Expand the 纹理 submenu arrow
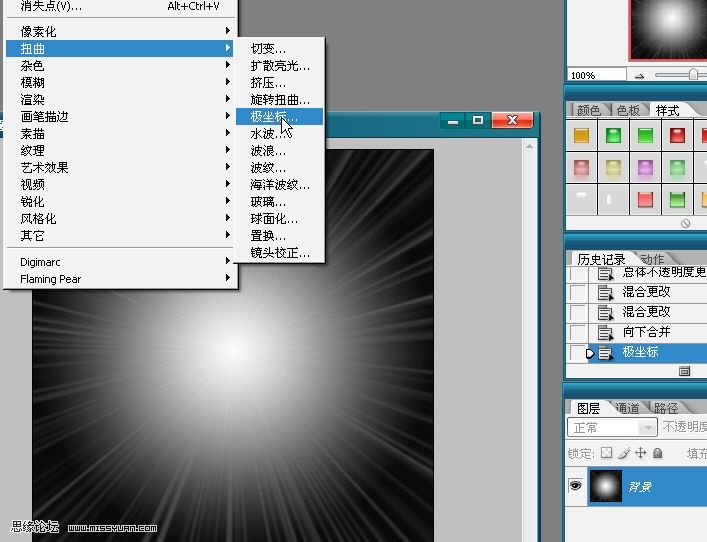707x542 pixels. (x=228, y=150)
